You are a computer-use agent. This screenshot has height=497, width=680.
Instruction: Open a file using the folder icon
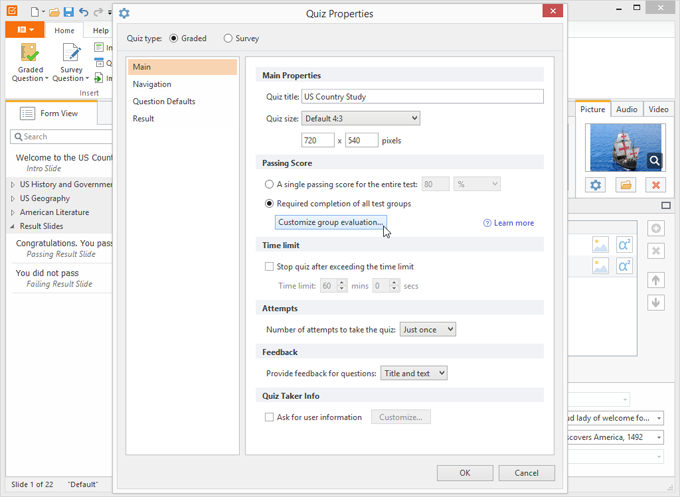tap(54, 12)
